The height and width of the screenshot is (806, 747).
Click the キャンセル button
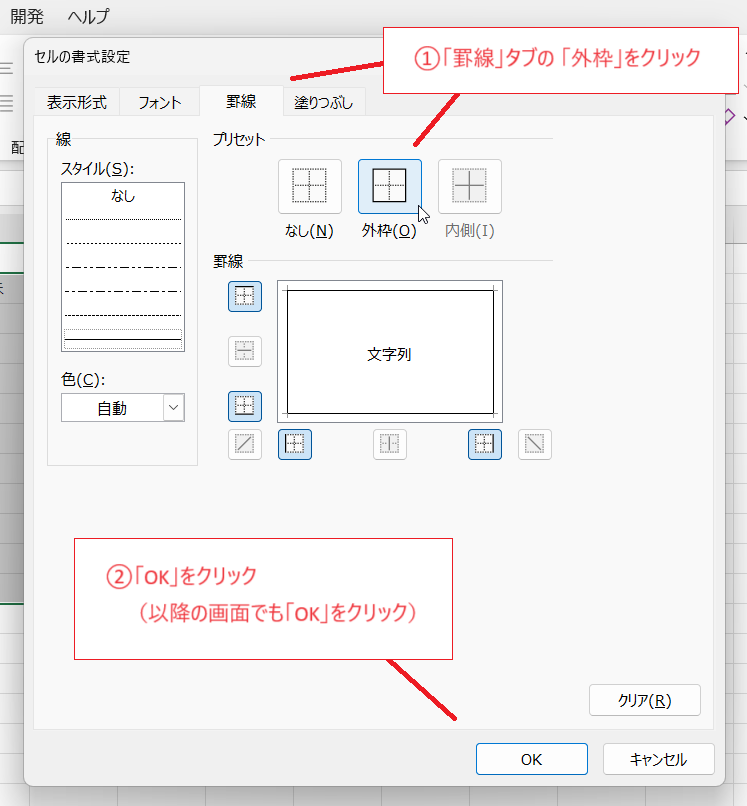point(659,759)
